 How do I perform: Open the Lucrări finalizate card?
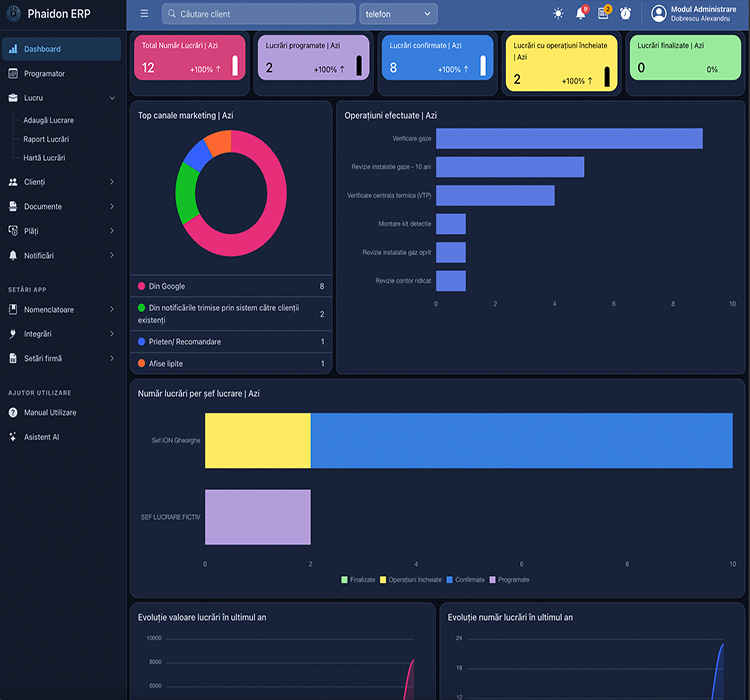click(x=685, y=57)
